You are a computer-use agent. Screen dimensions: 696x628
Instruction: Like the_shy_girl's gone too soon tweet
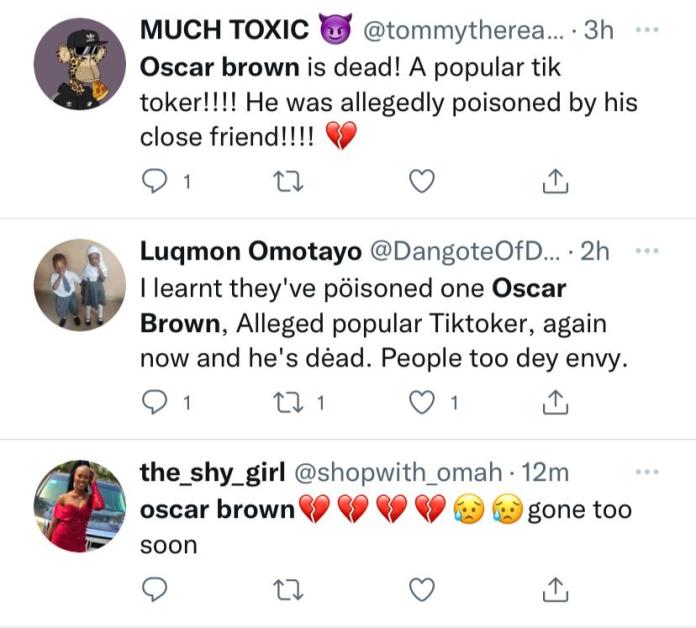click(421, 590)
